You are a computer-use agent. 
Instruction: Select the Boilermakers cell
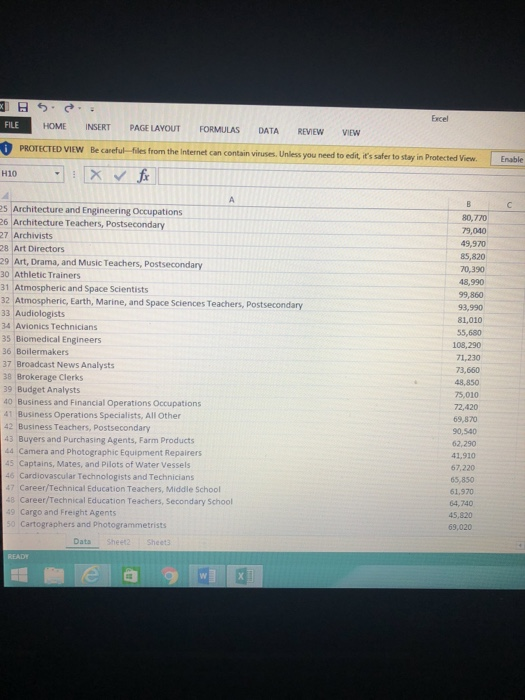pyautogui.click(x=229, y=352)
